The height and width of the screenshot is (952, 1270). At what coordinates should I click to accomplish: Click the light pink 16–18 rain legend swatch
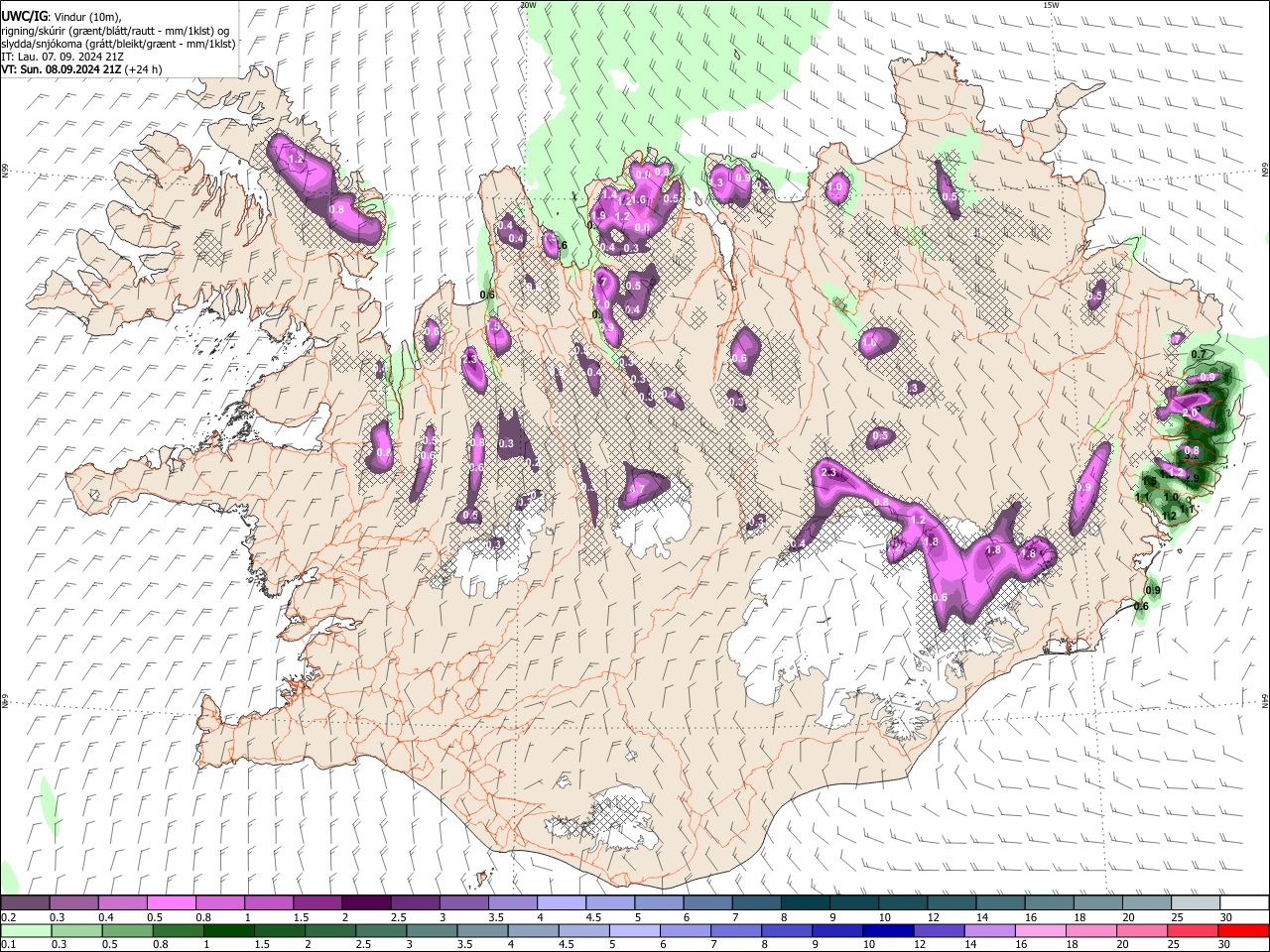1040,930
